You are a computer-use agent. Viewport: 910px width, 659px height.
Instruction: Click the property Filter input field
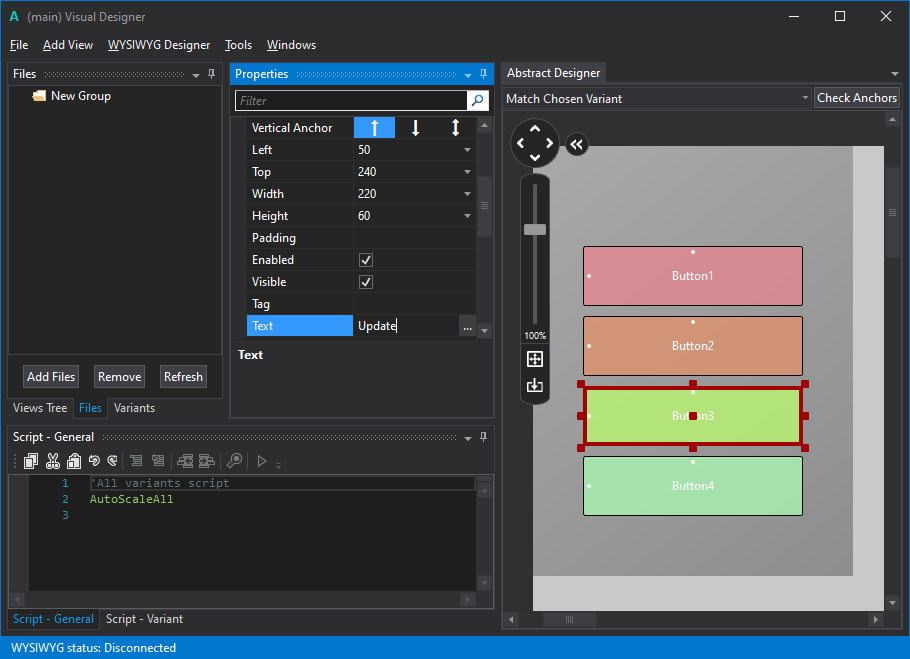pyautogui.click(x=350, y=101)
